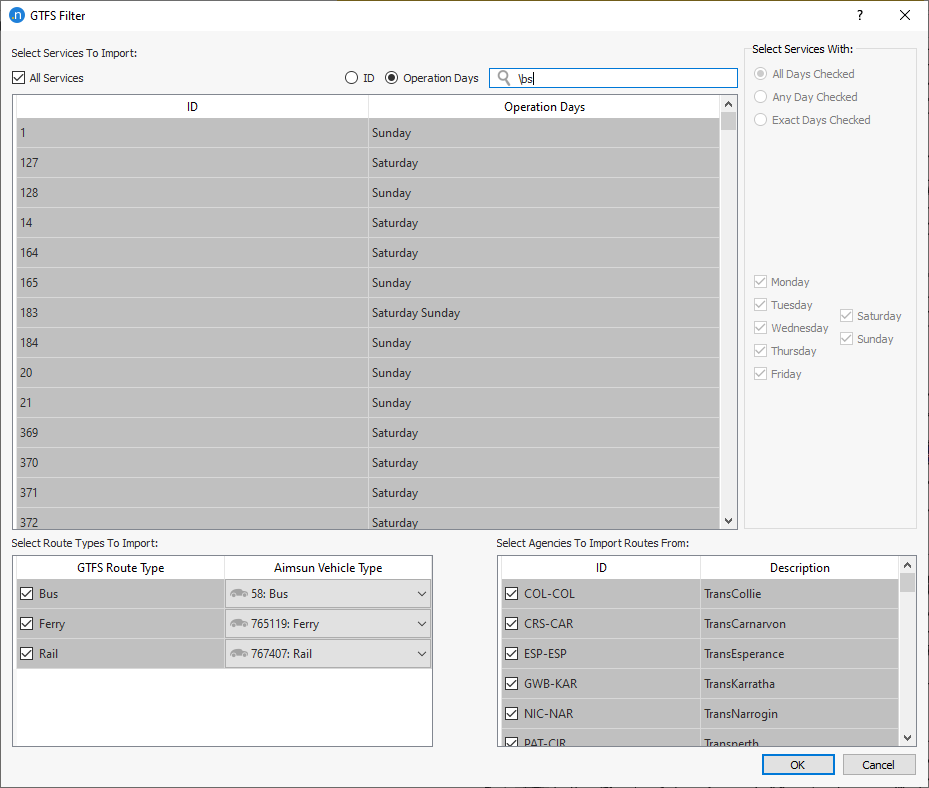Expand the Ferry vehicle type dropdown
929x788 pixels.
(x=422, y=623)
